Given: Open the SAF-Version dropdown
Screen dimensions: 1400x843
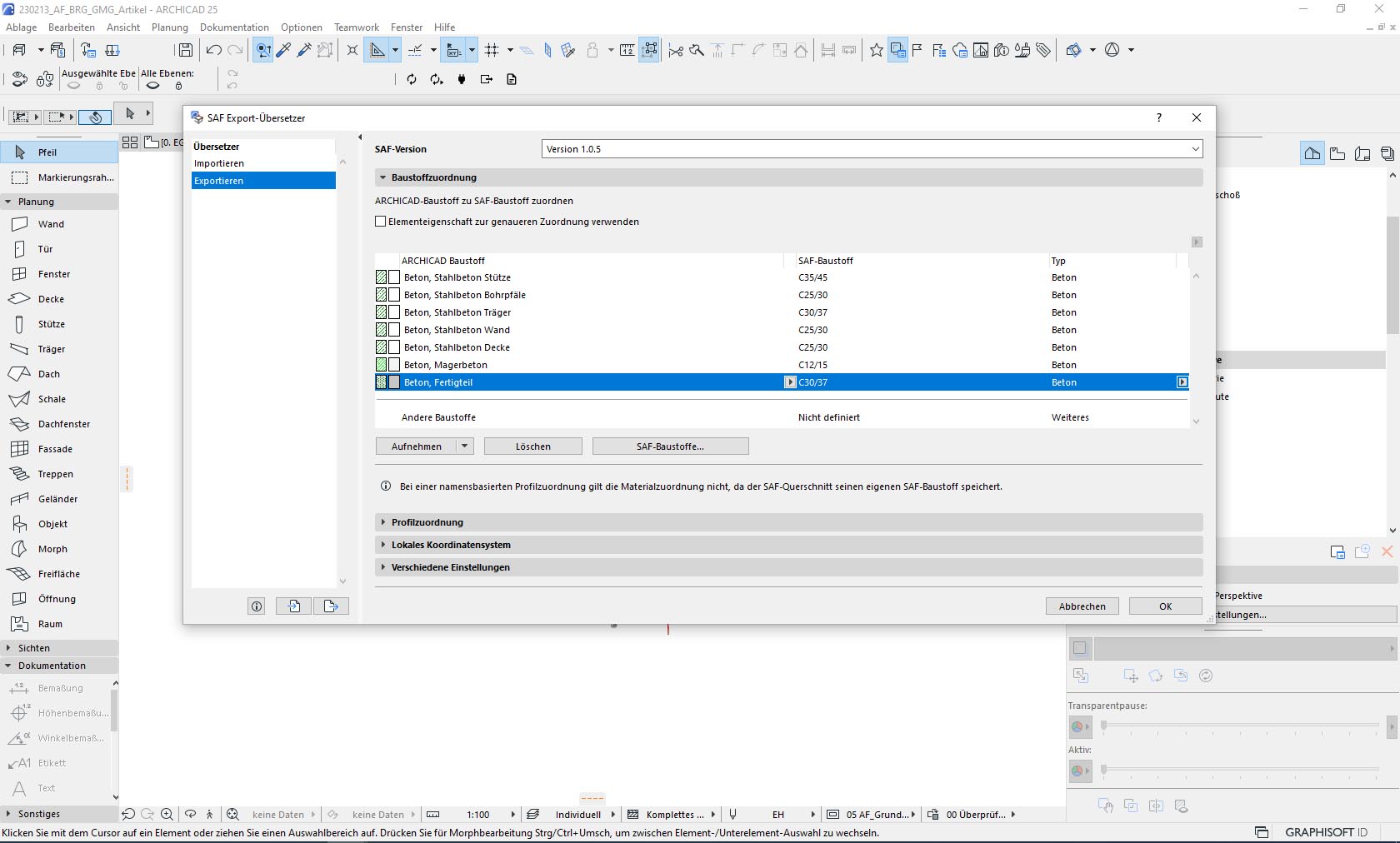Looking at the screenshot, I should pyautogui.click(x=872, y=149).
